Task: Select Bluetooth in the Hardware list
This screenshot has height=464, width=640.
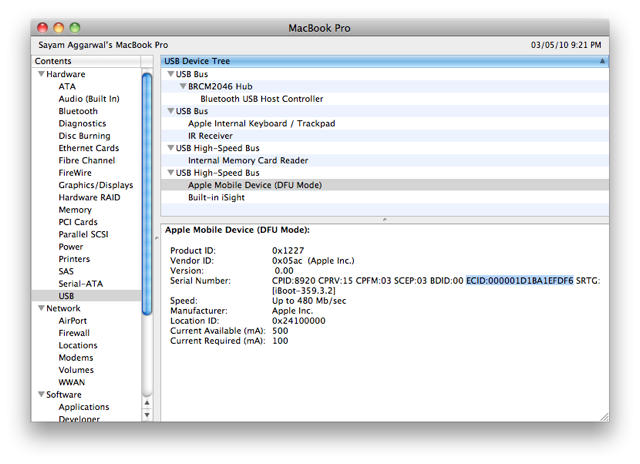Action: click(78, 111)
